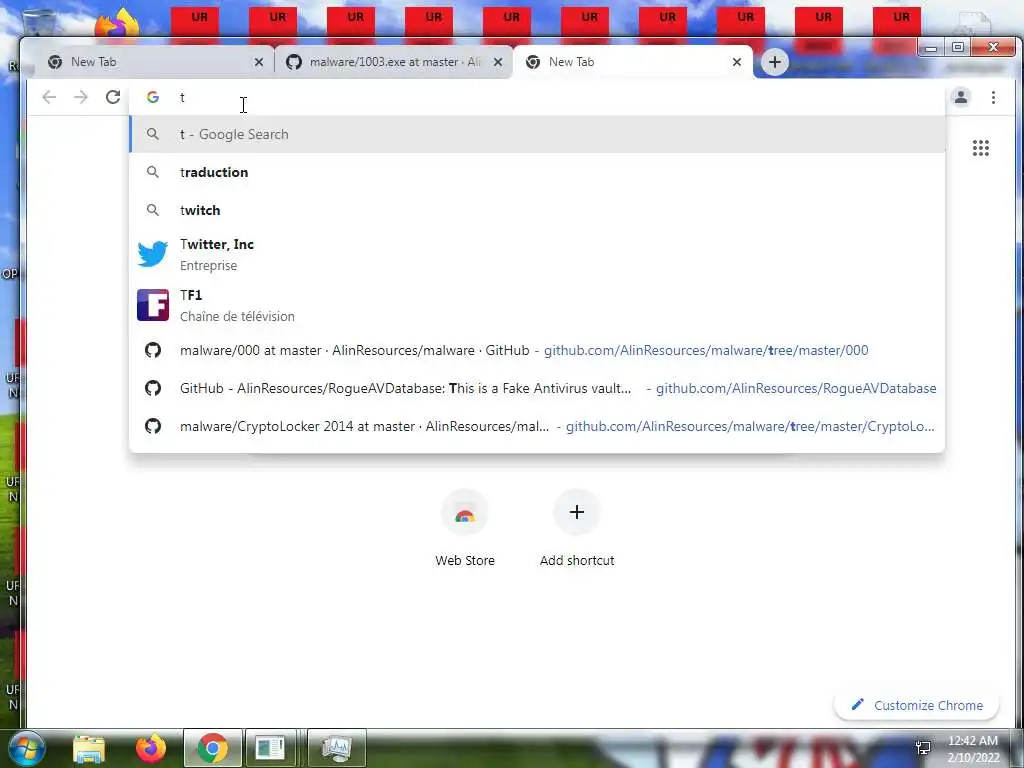
Task: Click GitHub icon beside RogueAVDatabase suggestion
Action: [153, 388]
